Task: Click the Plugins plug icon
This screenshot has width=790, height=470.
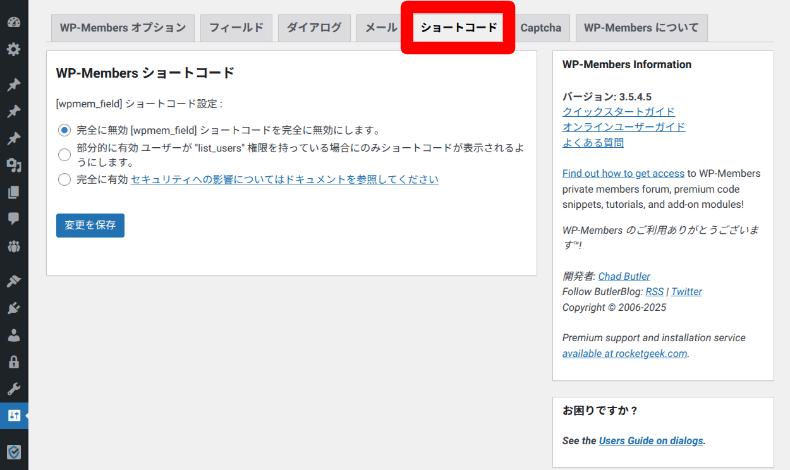Action: click(x=14, y=309)
